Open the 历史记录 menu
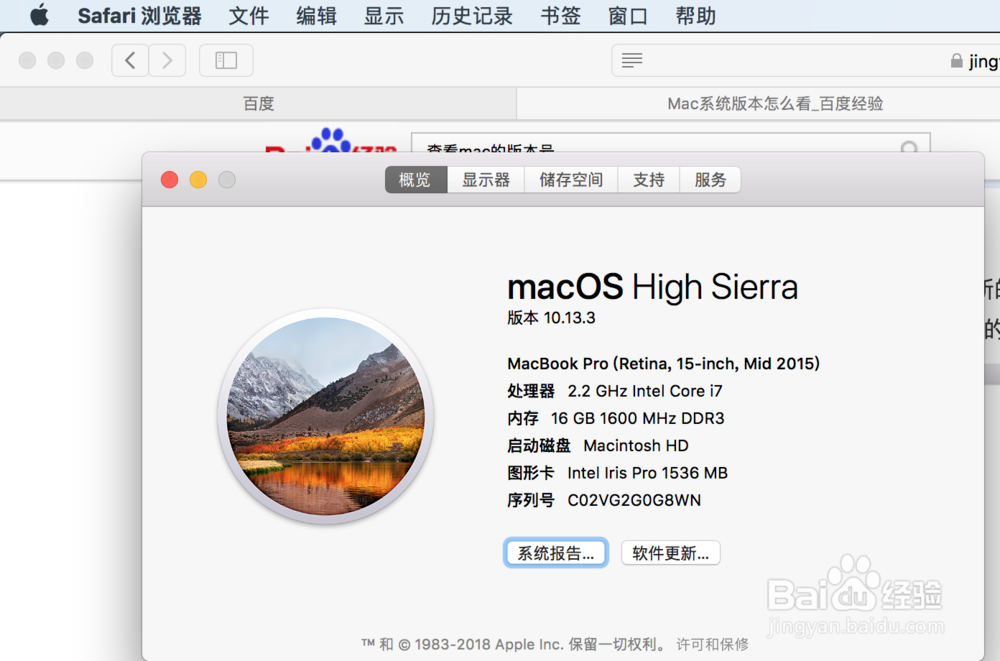This screenshot has width=1000, height=661. 472,15
